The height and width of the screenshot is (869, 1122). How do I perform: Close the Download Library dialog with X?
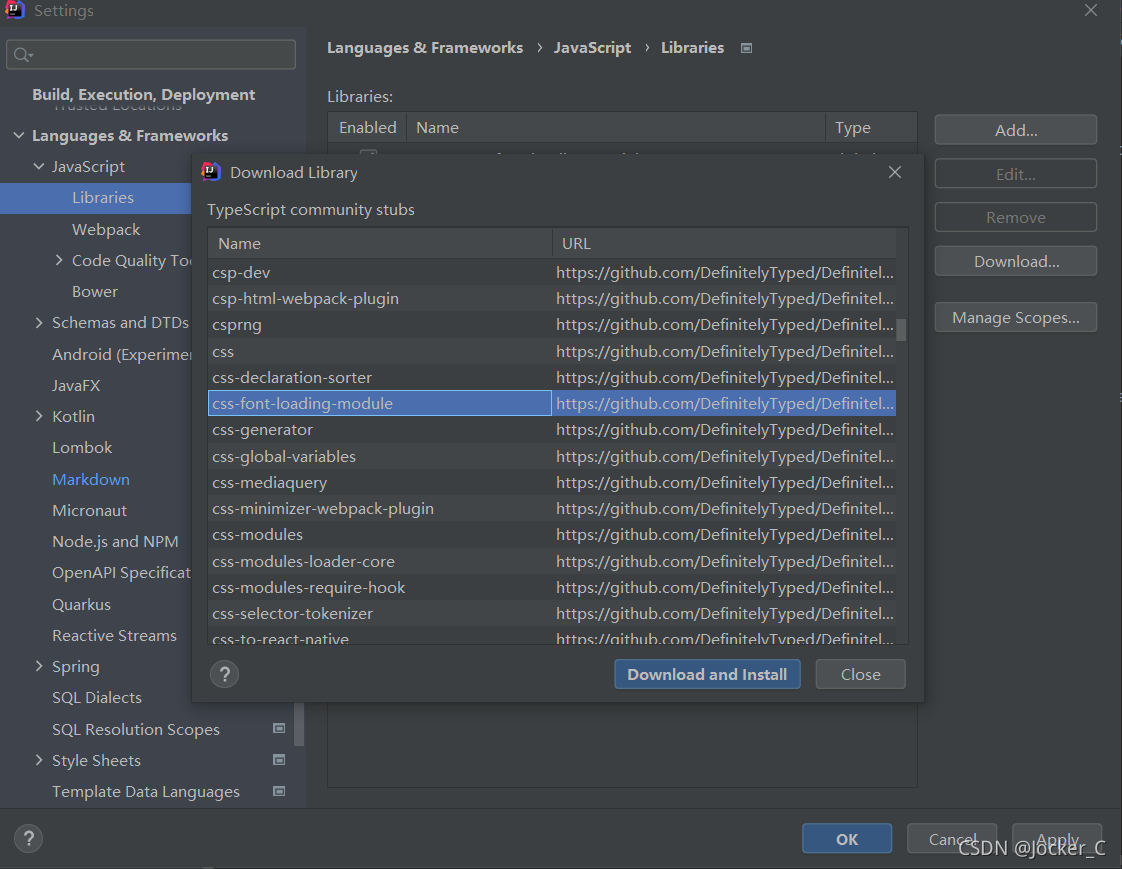(894, 173)
